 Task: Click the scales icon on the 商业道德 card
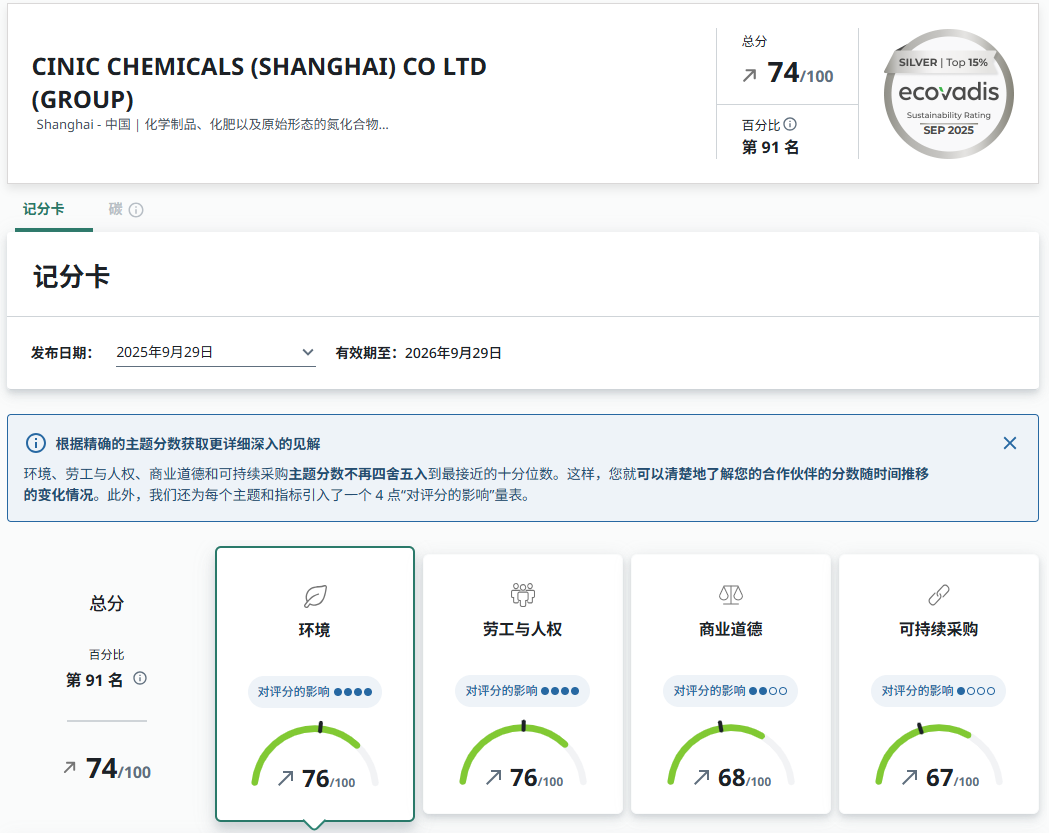click(731, 594)
